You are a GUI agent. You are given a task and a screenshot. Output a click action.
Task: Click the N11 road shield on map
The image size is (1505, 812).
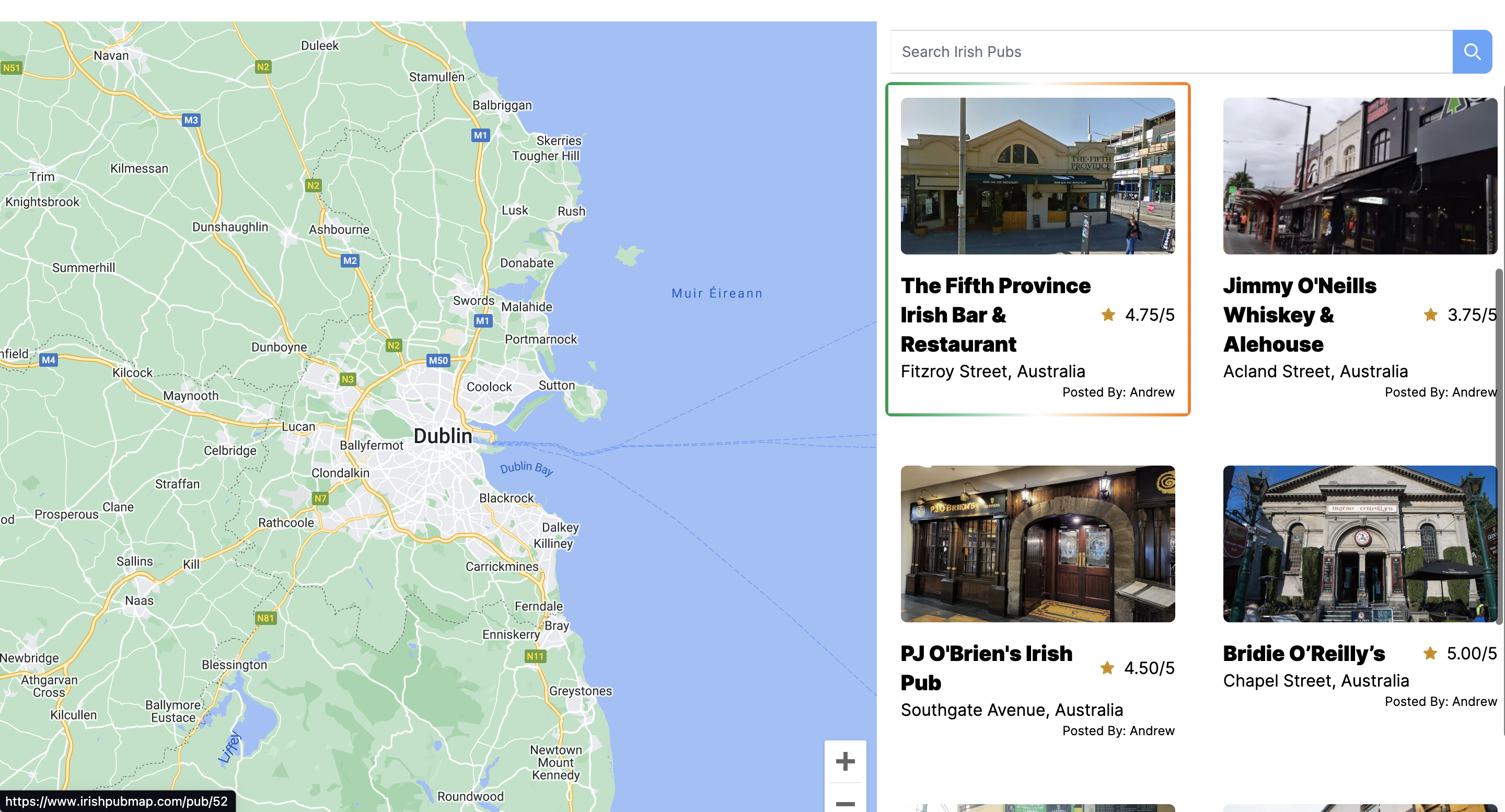click(x=535, y=656)
